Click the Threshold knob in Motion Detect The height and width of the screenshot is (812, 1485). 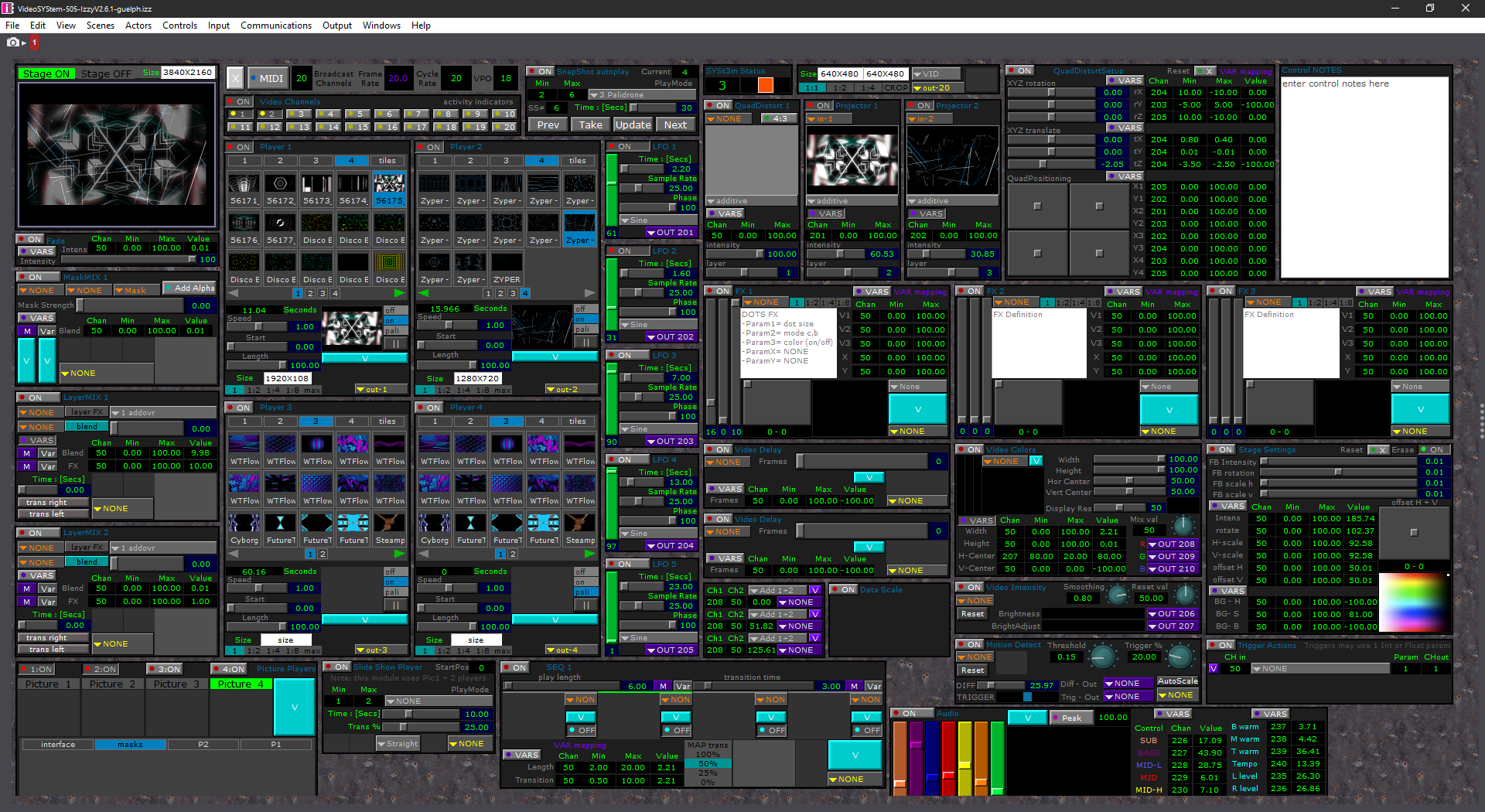click(x=1101, y=657)
